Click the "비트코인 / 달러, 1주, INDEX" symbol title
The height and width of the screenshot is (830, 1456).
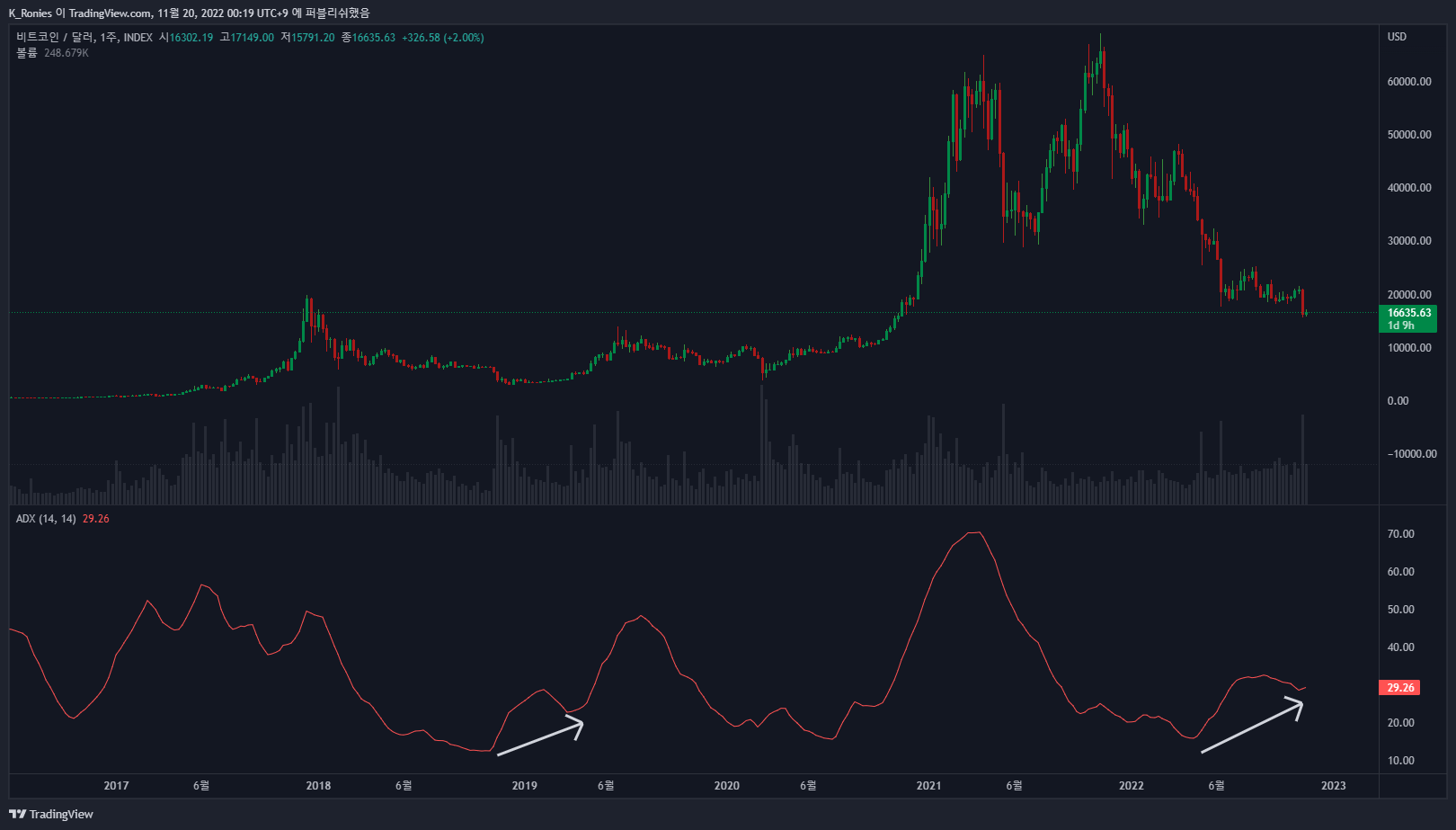[84, 38]
